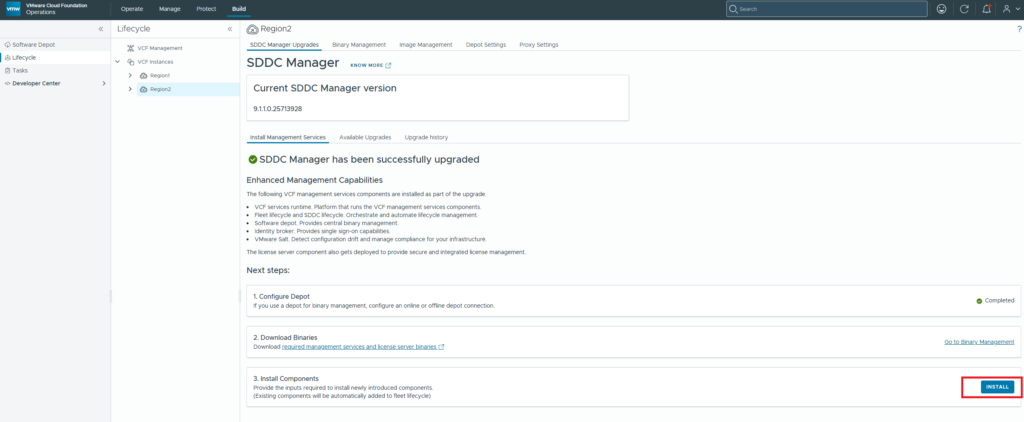Click the Tasks clipboard icon

7,70
